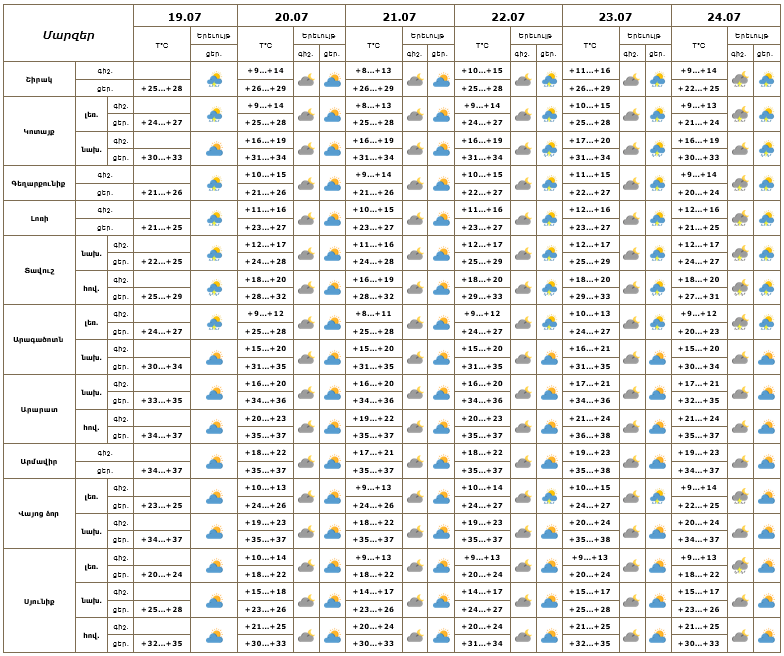This screenshot has height=656, width=784.
Task: Click Շիրակ 19.07 temperature +25...+28
Action: (162, 88)
